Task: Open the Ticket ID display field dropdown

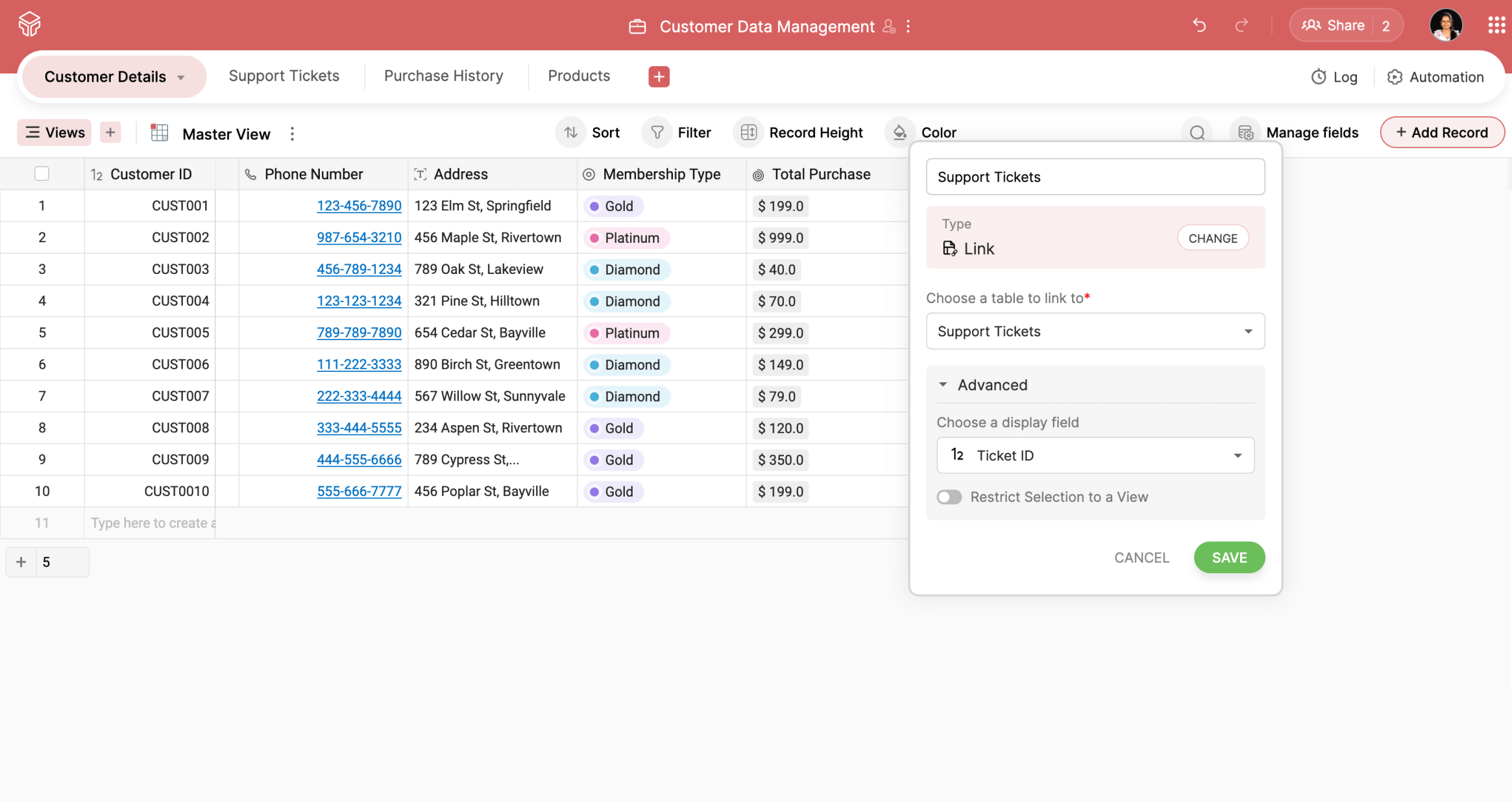Action: pos(1095,455)
